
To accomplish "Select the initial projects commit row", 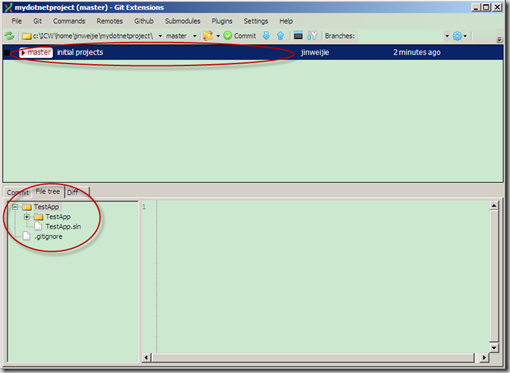I will [253, 52].
